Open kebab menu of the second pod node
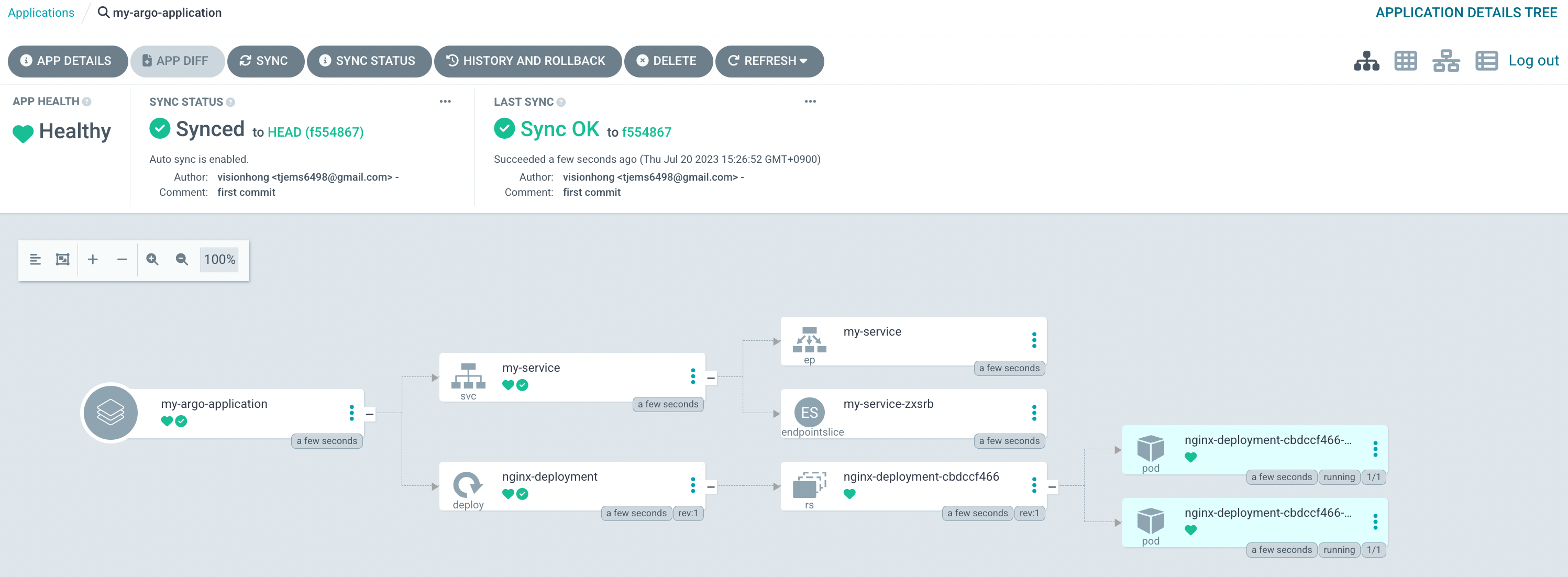 1375,521
